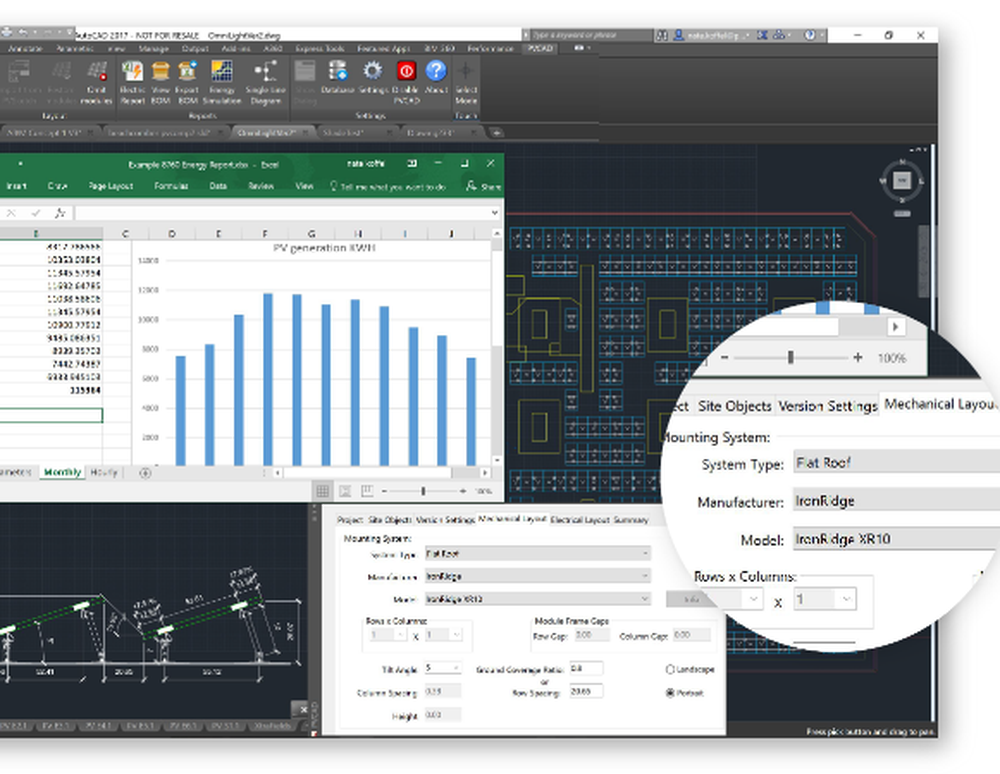Viewport: 1000px width, 774px height.
Task: Click the Excel formula bar input
Action: coord(281,213)
